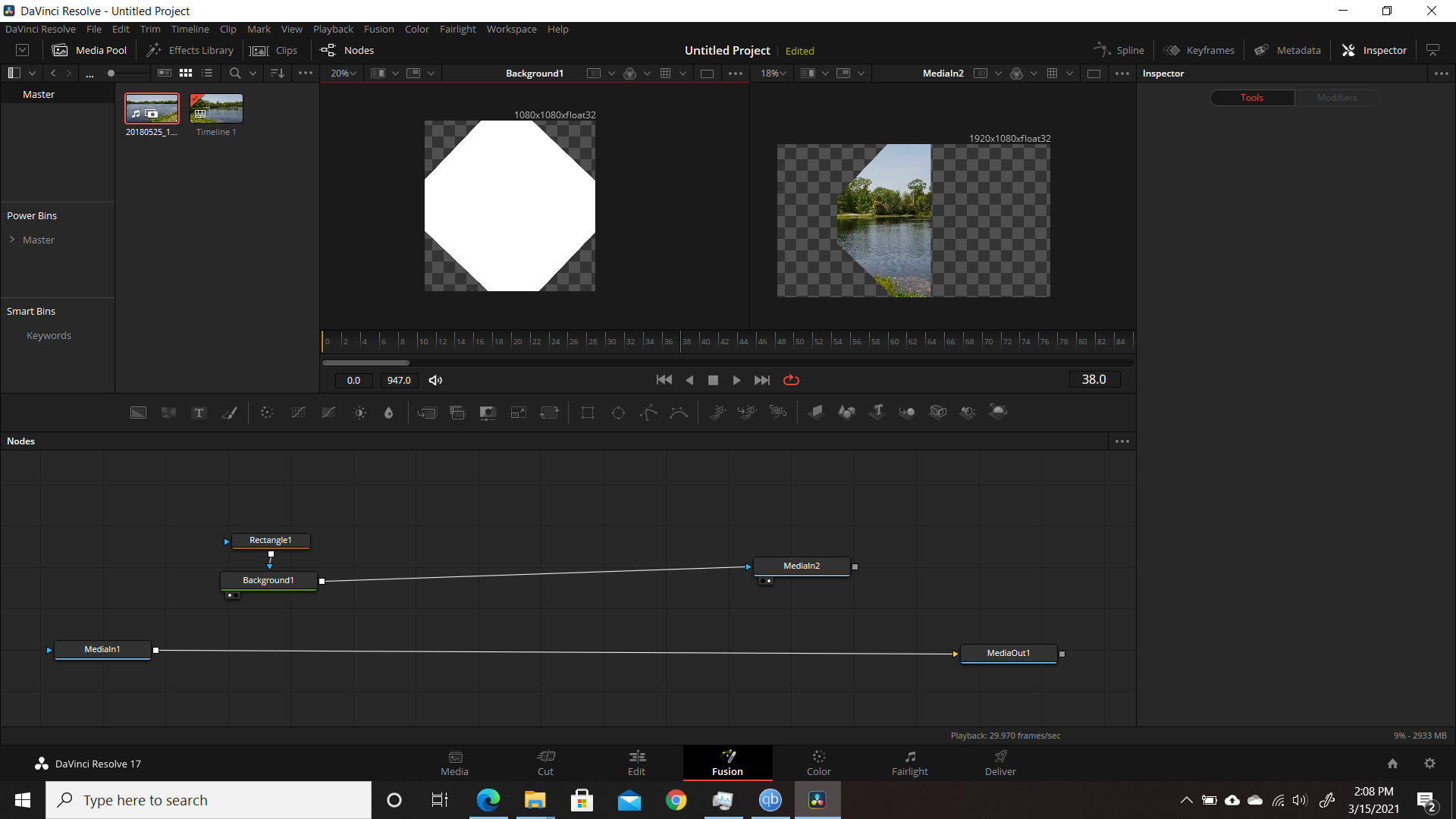The width and height of the screenshot is (1456, 819).
Task: Add a Color Curves tool from the toolbar
Action: click(298, 413)
